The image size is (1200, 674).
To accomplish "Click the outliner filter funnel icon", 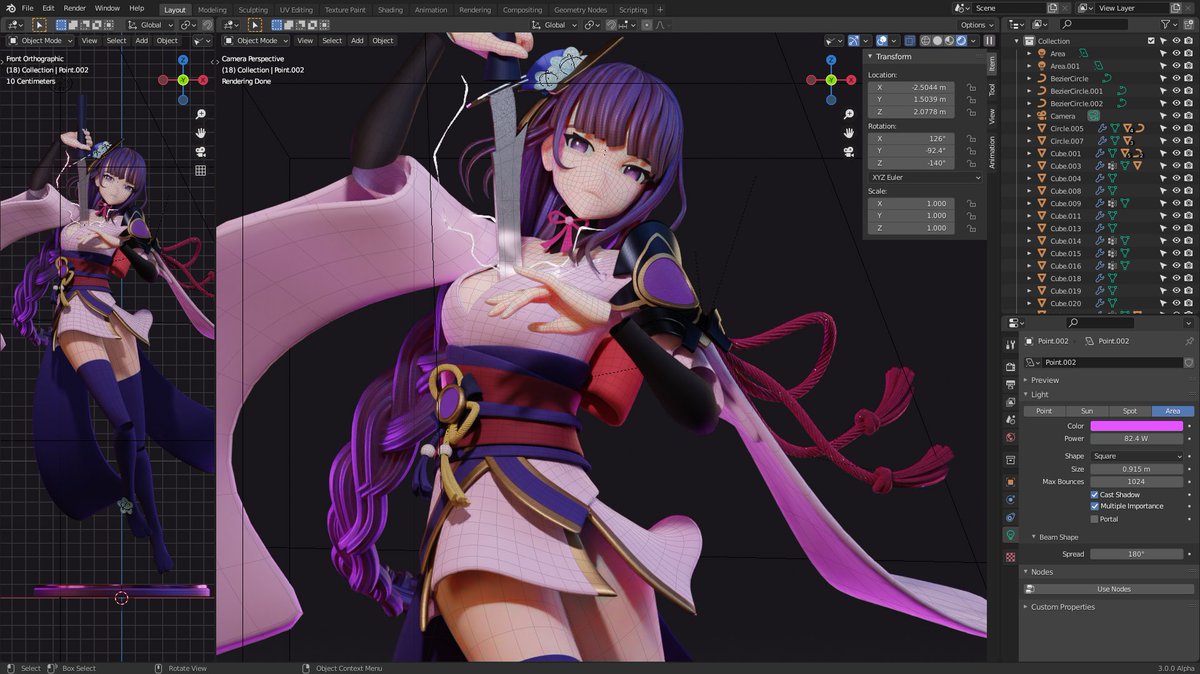I will tap(1163, 24).
